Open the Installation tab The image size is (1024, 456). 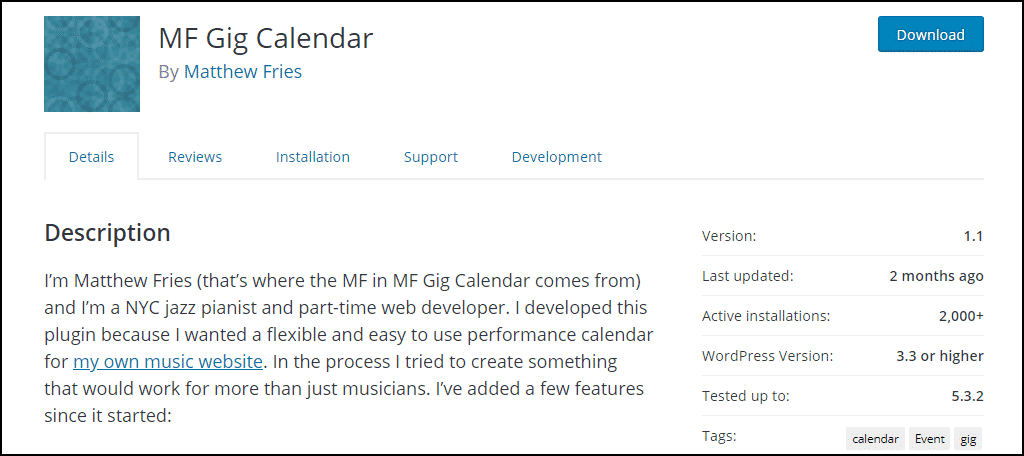pyautogui.click(x=313, y=157)
